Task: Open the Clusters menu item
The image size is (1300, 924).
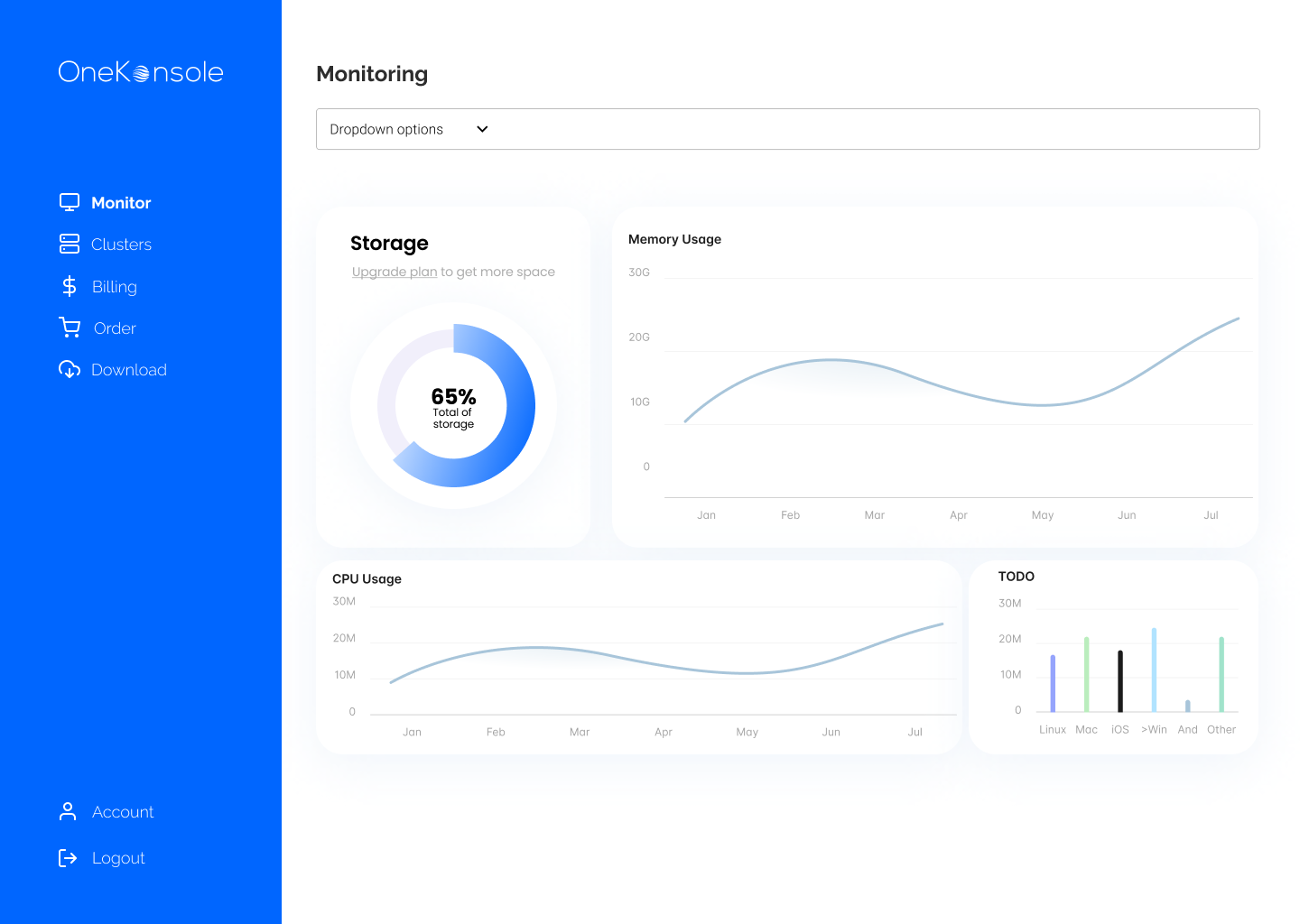Action: click(121, 245)
